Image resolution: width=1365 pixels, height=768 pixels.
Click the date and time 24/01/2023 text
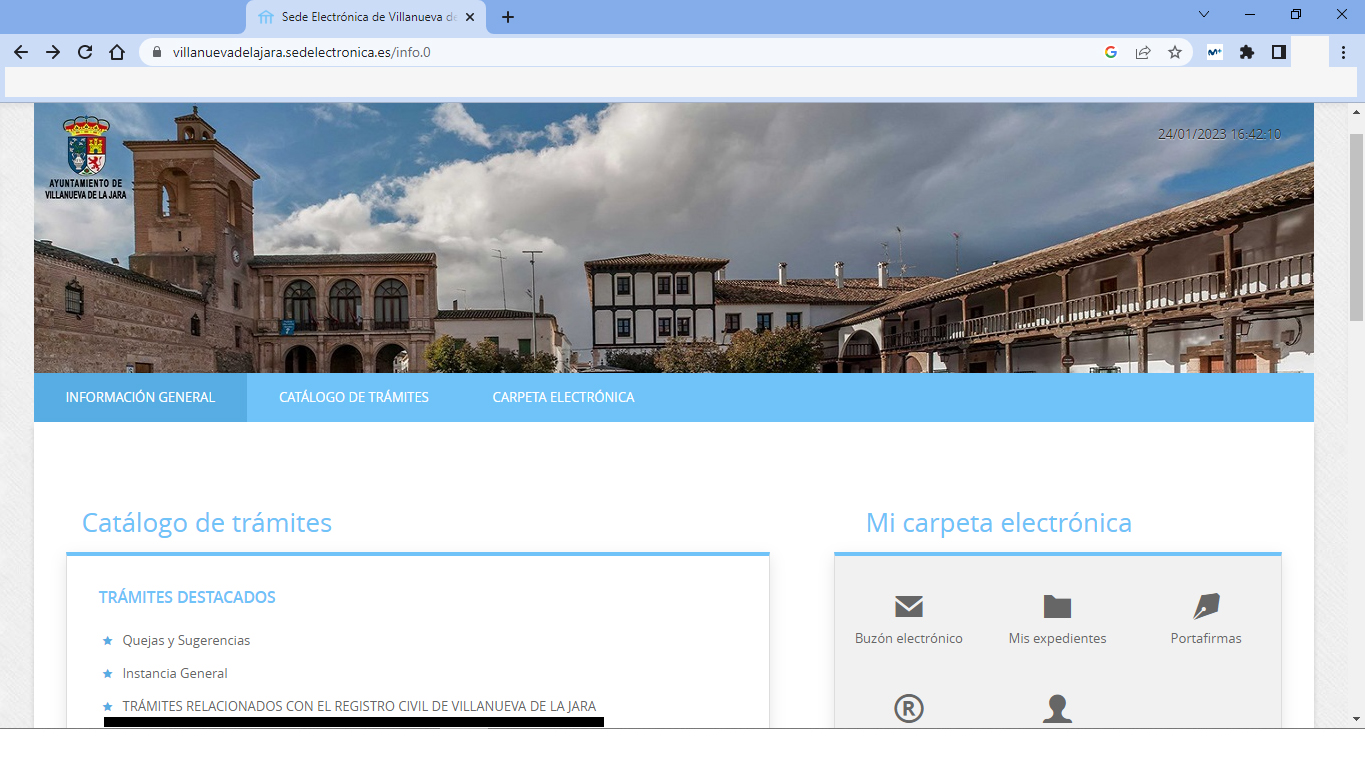click(x=1219, y=134)
